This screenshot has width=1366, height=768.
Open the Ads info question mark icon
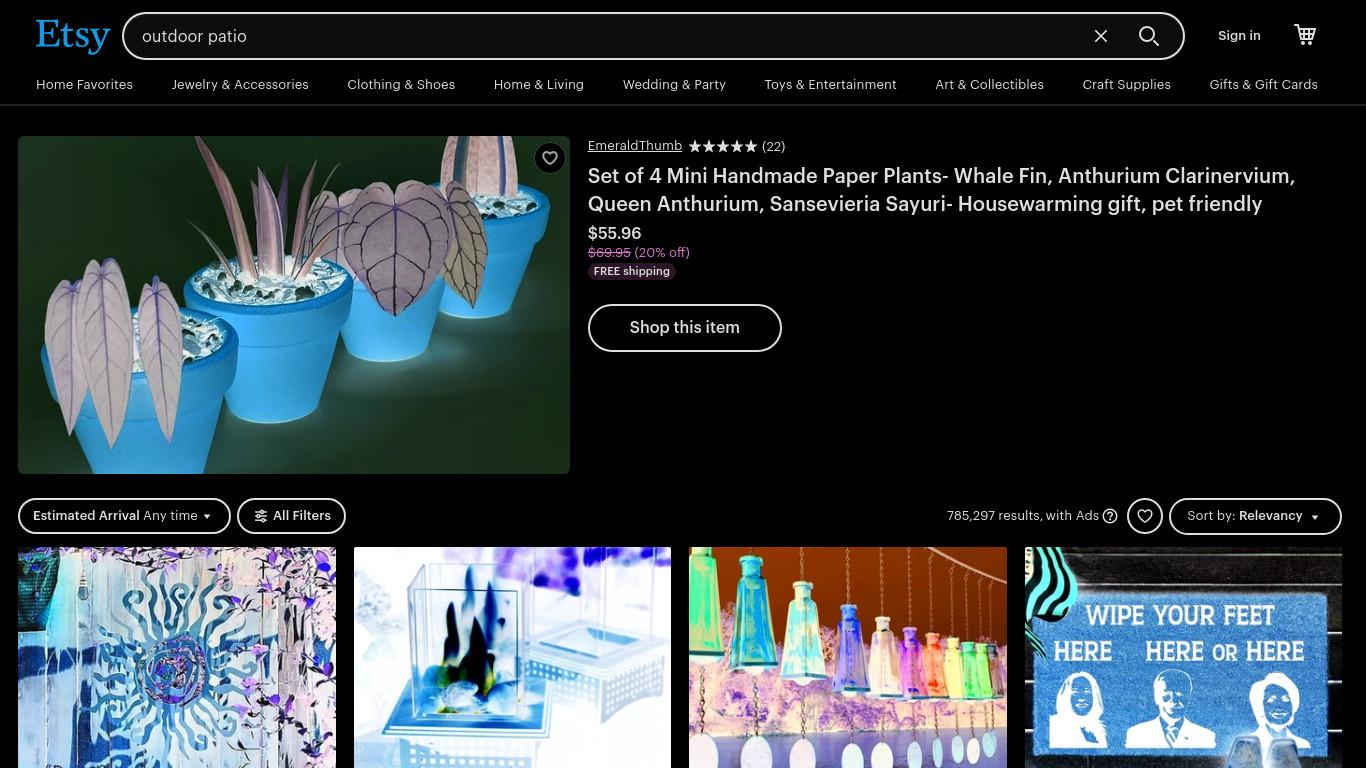[1110, 516]
